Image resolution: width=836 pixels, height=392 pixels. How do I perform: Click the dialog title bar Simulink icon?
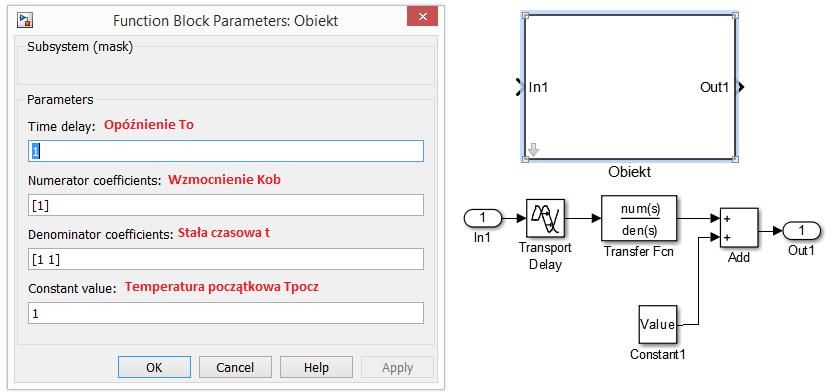[x=24, y=20]
